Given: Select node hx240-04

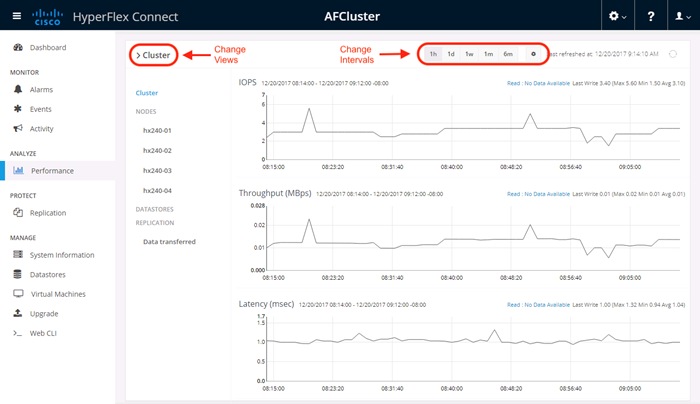Looking at the screenshot, I should 157,191.
